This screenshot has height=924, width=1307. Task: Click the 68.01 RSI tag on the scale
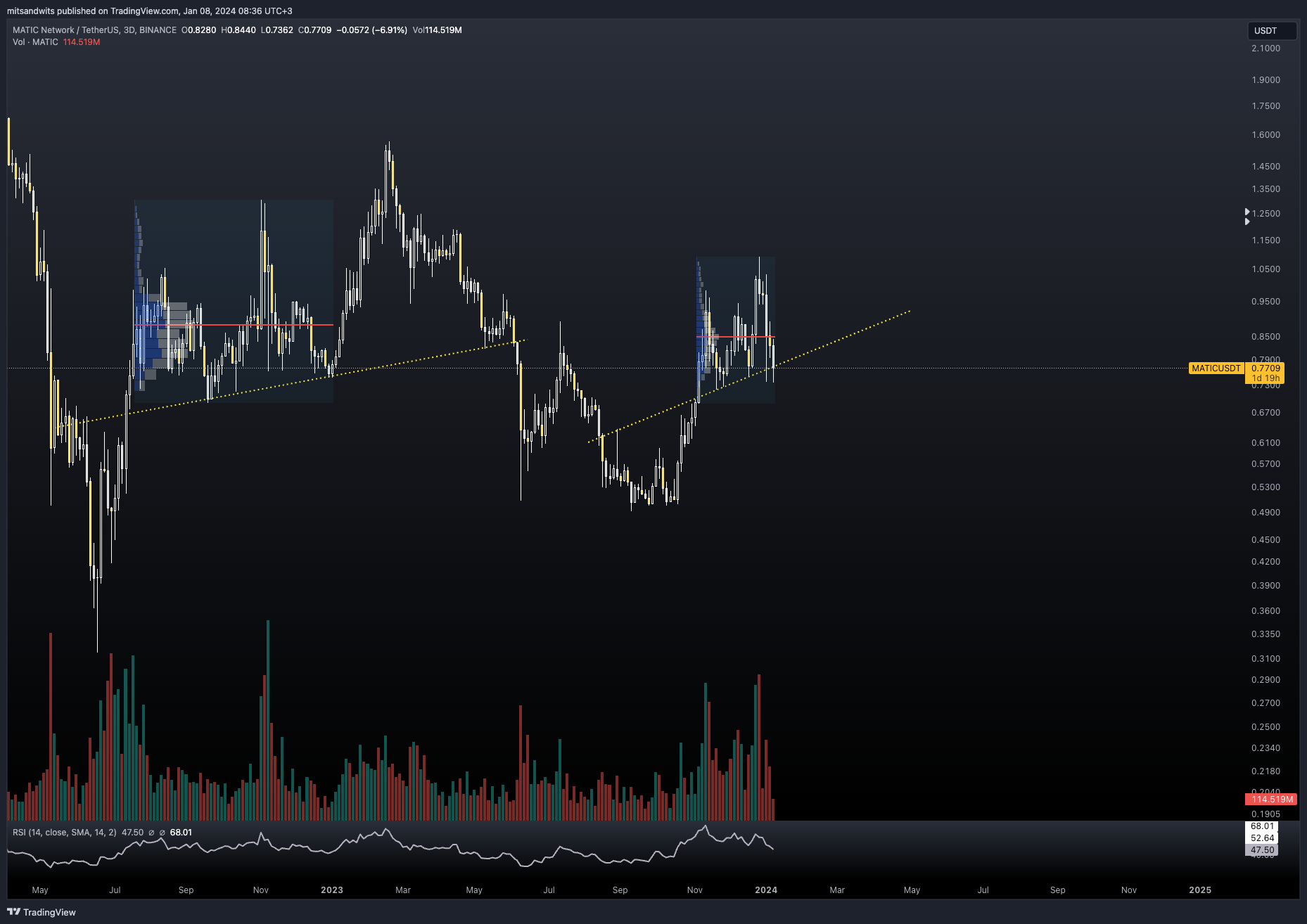[1262, 826]
